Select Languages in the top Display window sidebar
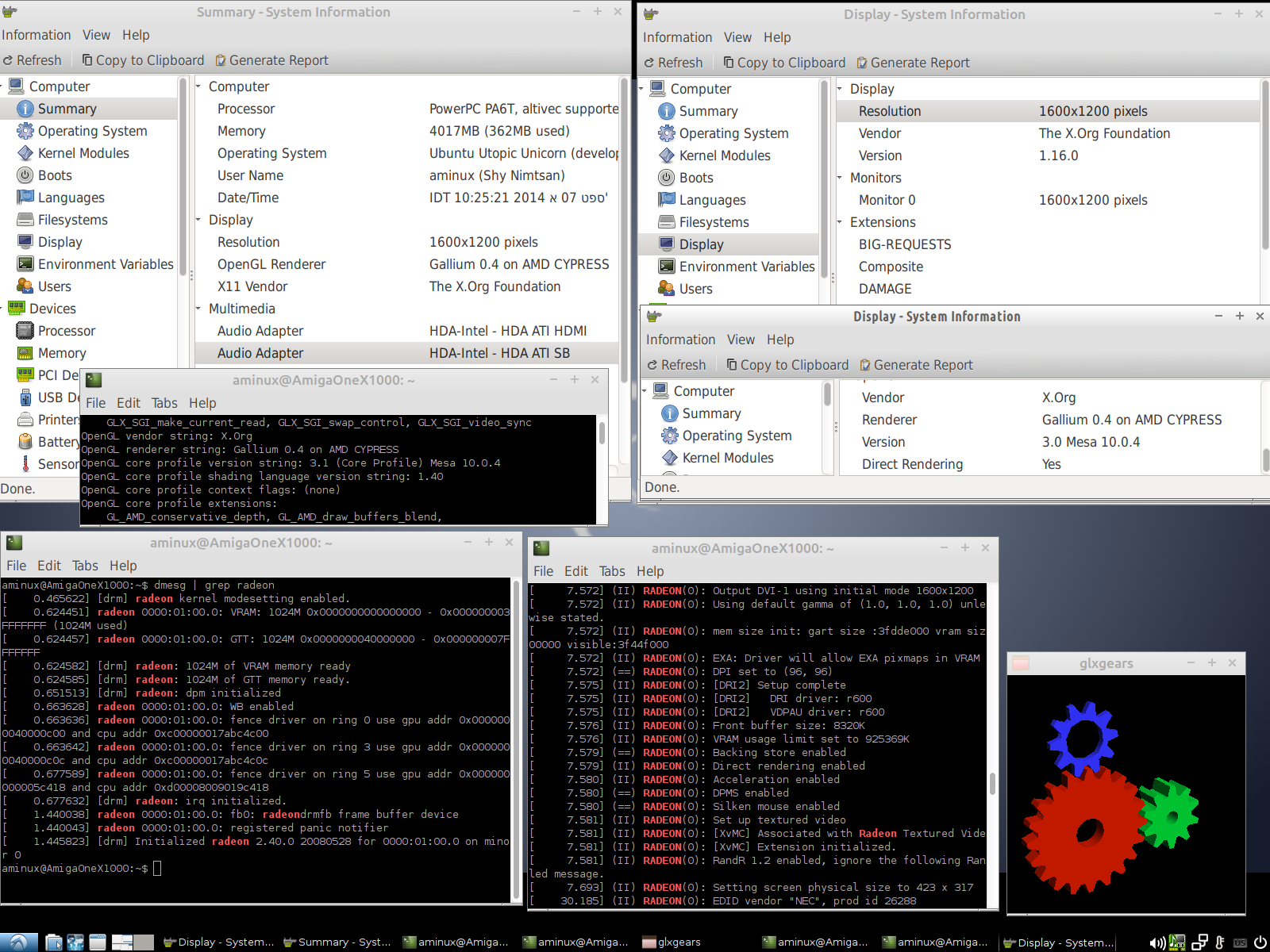 pyautogui.click(x=711, y=200)
